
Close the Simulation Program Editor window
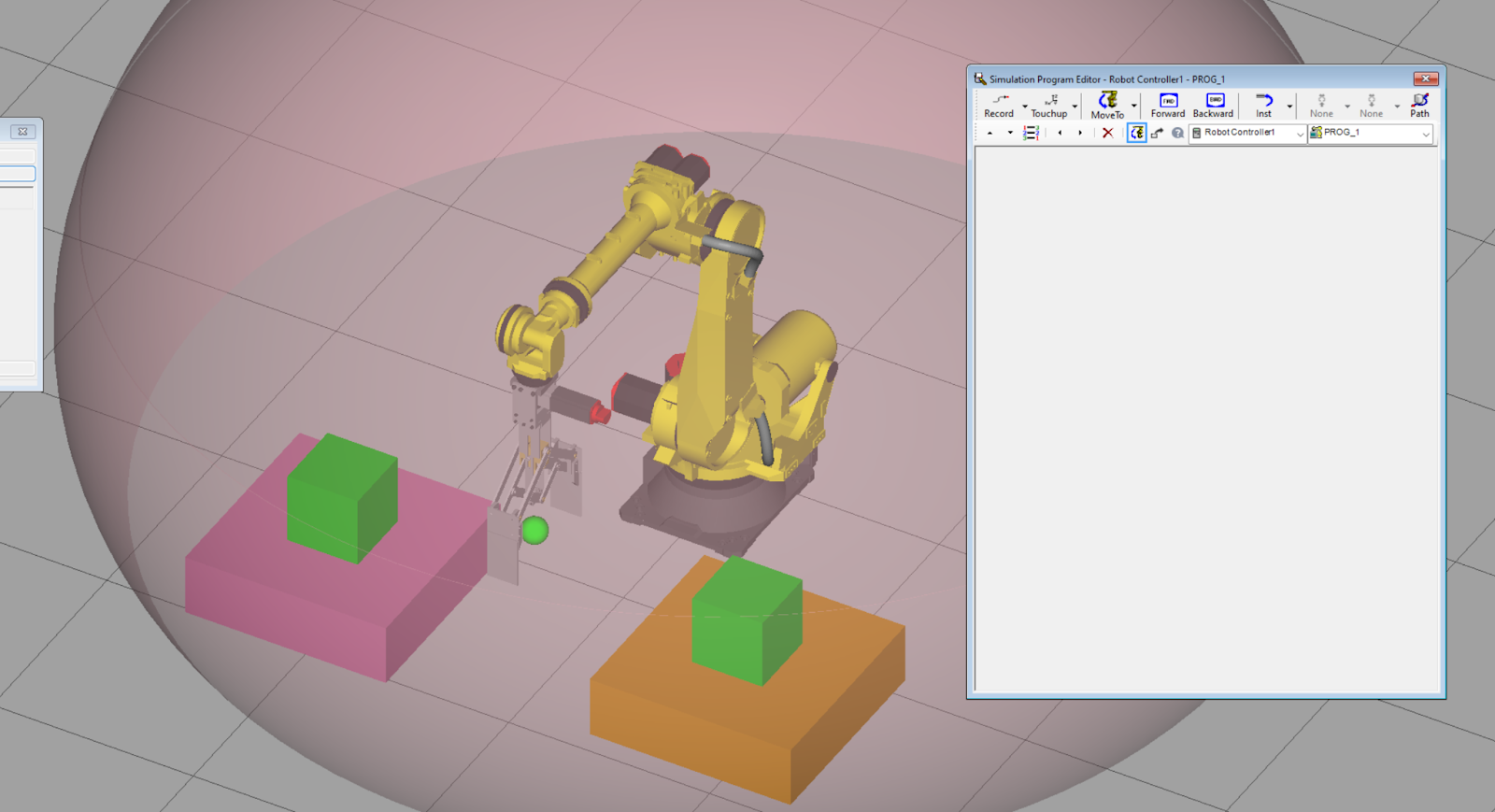pyautogui.click(x=1426, y=78)
